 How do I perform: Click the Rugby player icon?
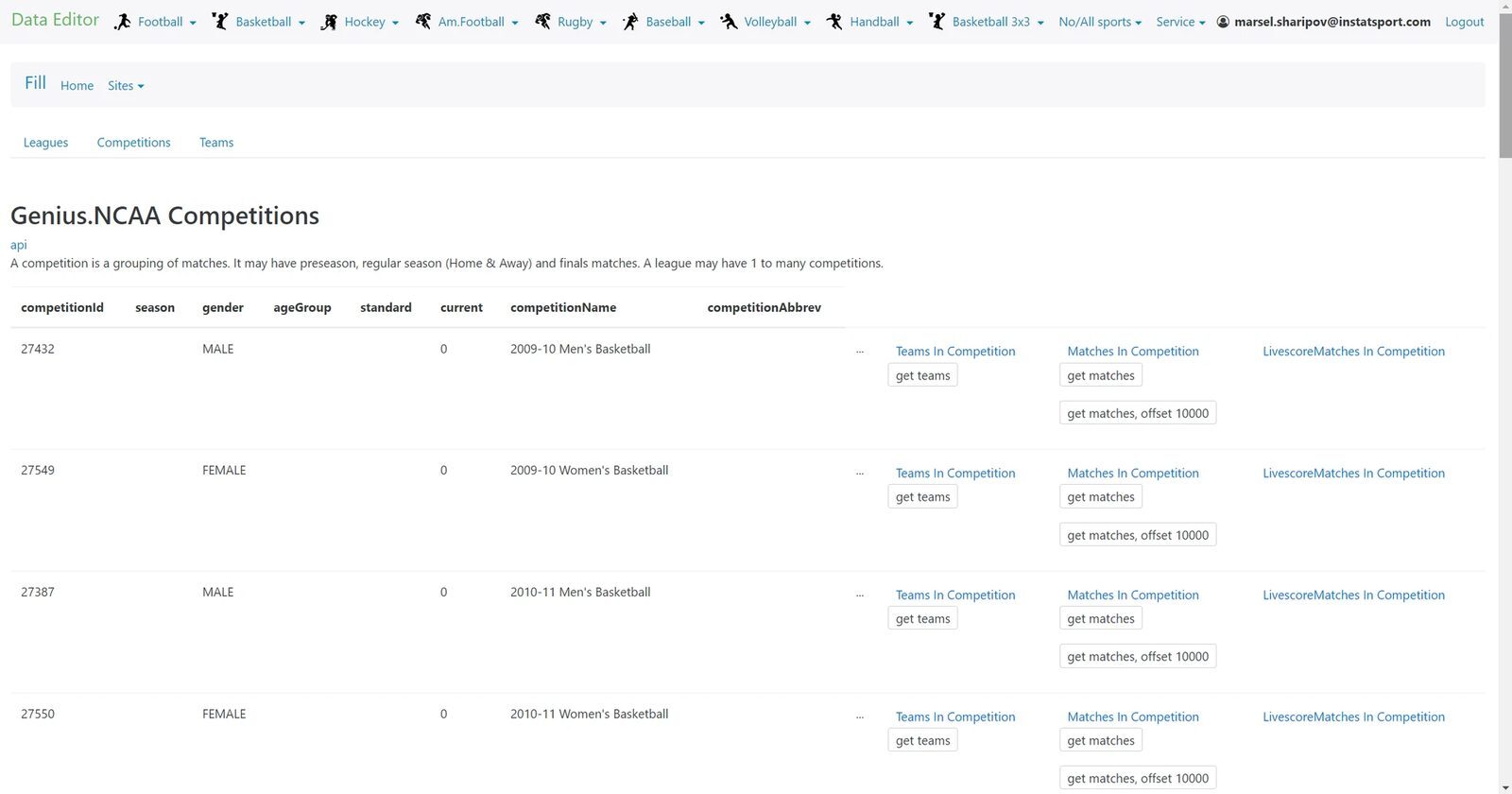click(542, 21)
